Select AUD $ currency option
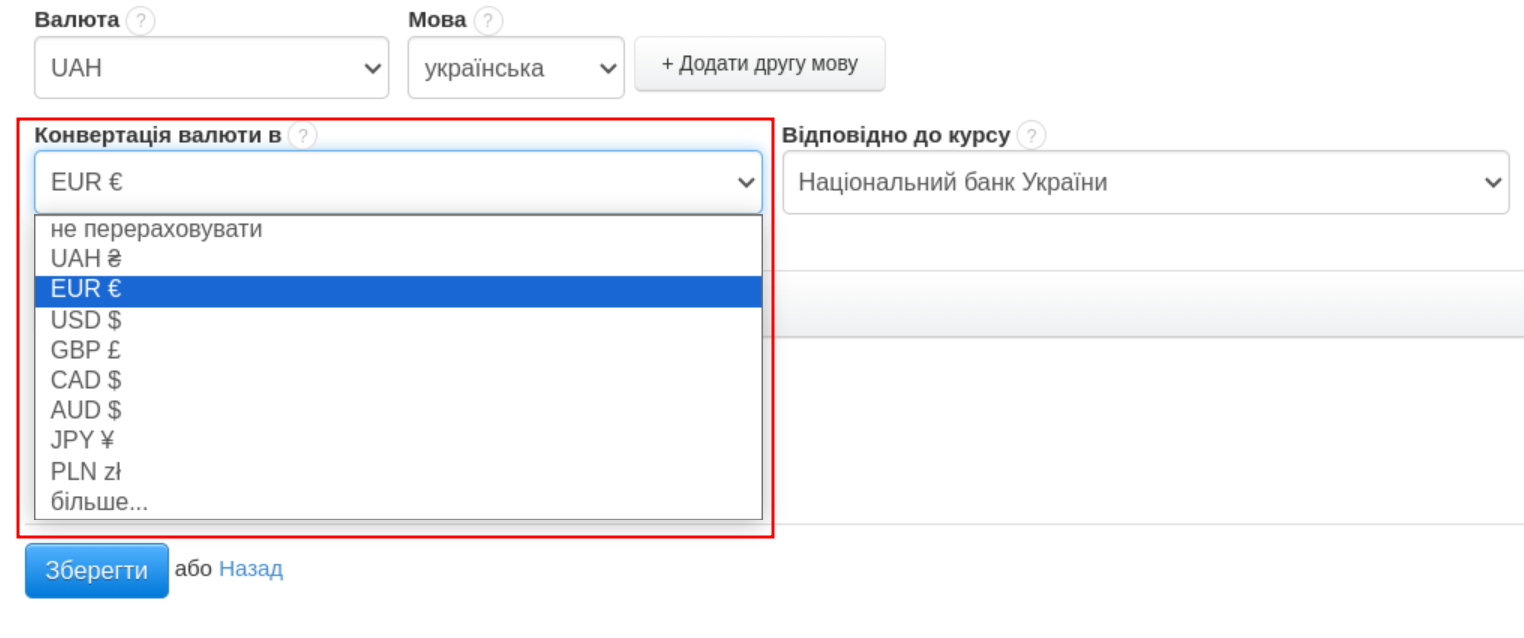The height and width of the screenshot is (638, 1524). tap(87, 410)
